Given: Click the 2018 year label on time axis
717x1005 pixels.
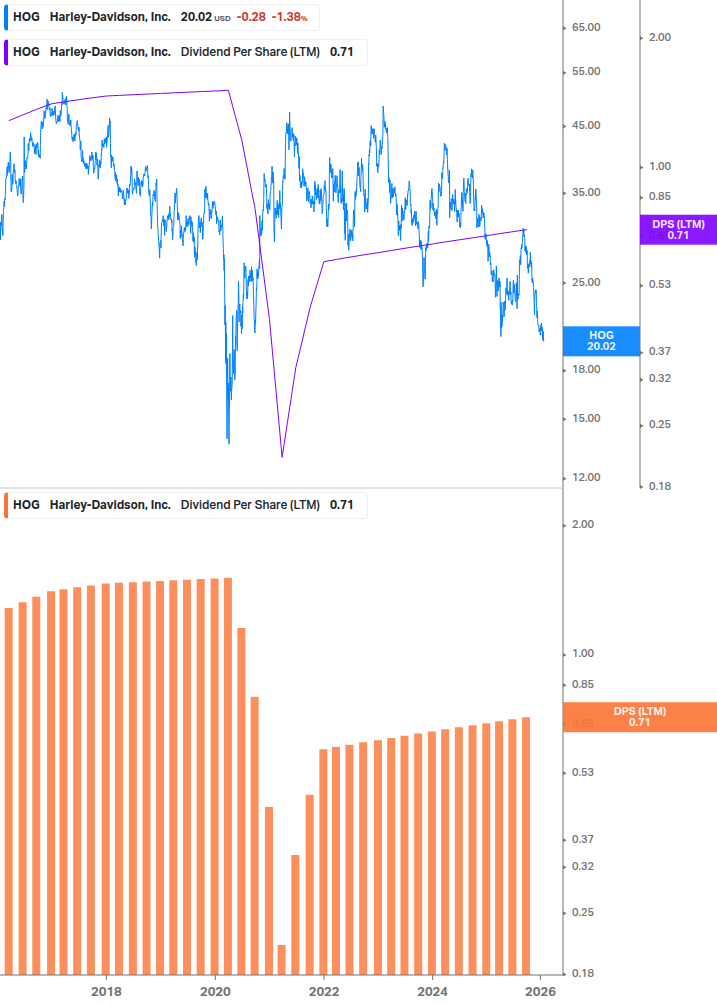Looking at the screenshot, I should coord(106,992).
